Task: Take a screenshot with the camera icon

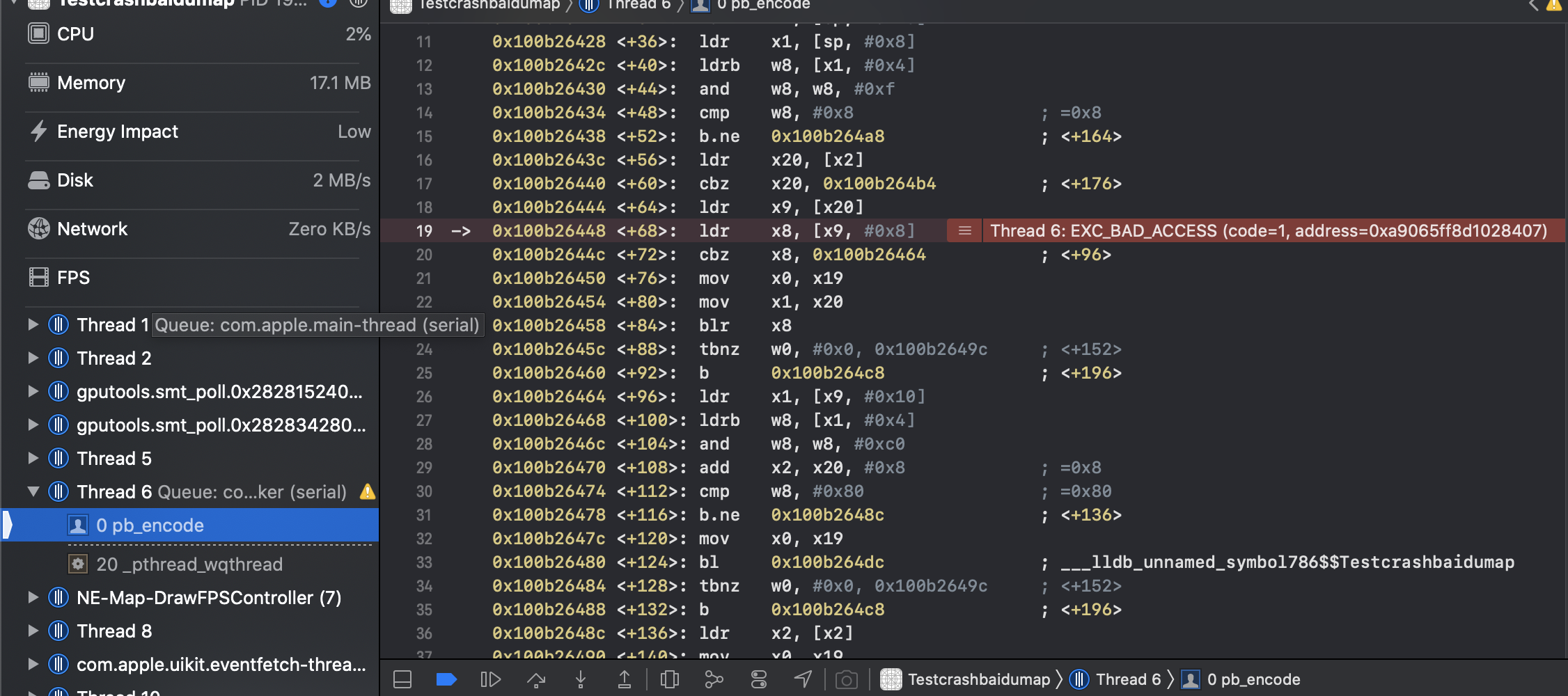Action: (x=847, y=679)
